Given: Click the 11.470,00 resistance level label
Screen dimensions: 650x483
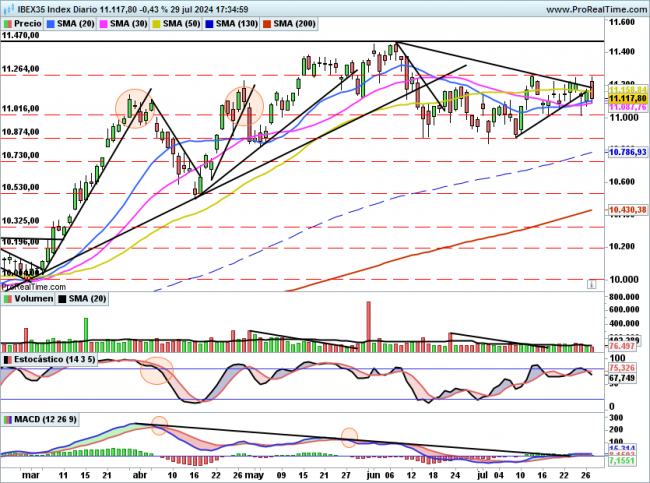Looking at the screenshot, I should coord(22,35).
